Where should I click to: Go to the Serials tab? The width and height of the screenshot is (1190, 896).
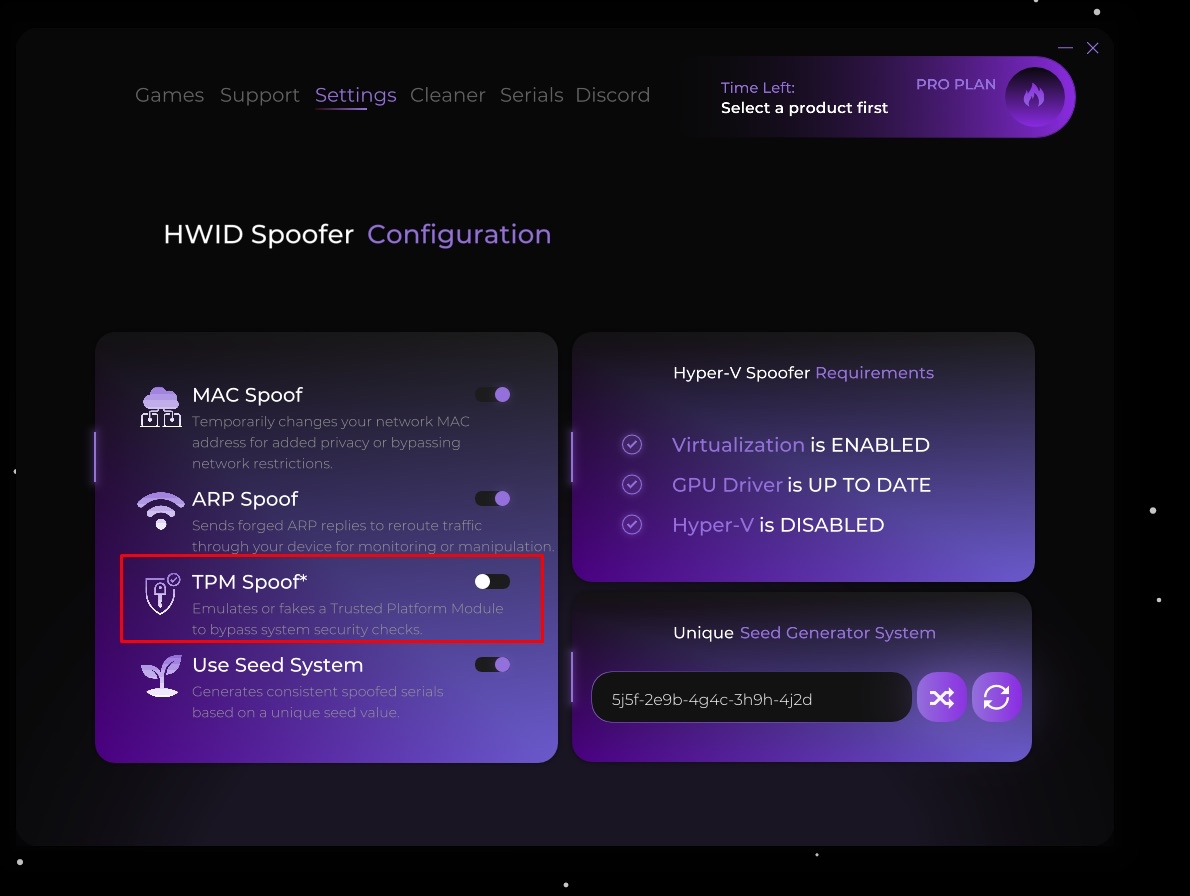coord(531,95)
